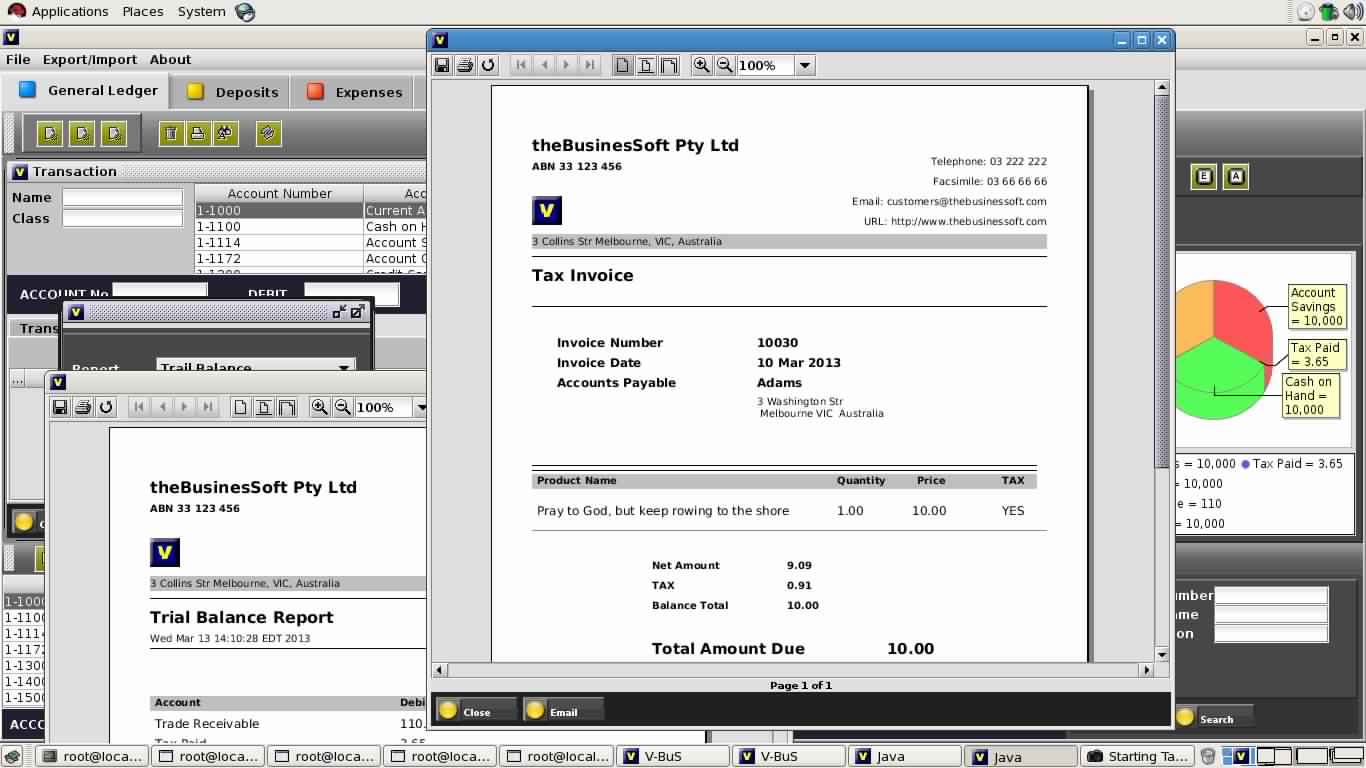The image size is (1366, 768).
Task: Select account row 1-1000
Action: (310, 210)
